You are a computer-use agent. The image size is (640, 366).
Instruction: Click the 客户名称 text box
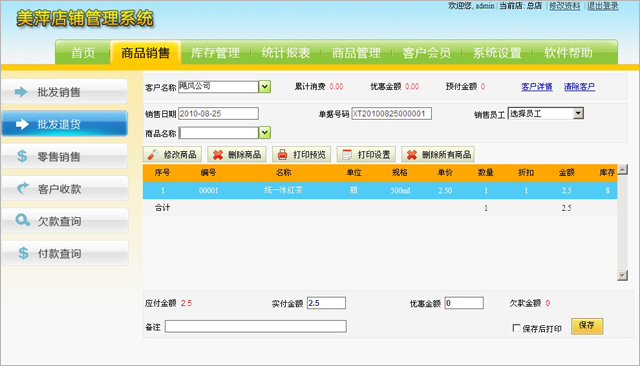point(218,87)
